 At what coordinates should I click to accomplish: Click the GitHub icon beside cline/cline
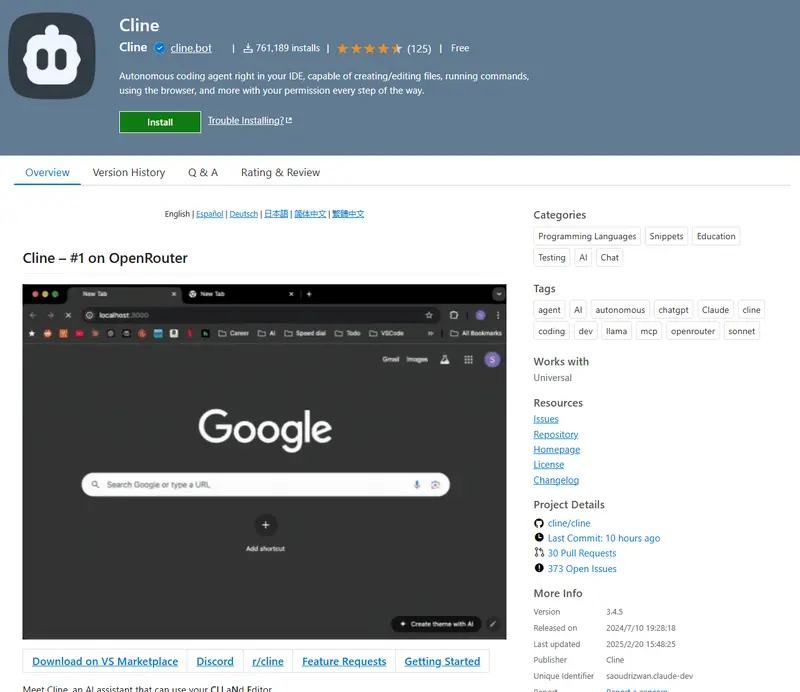(x=540, y=523)
